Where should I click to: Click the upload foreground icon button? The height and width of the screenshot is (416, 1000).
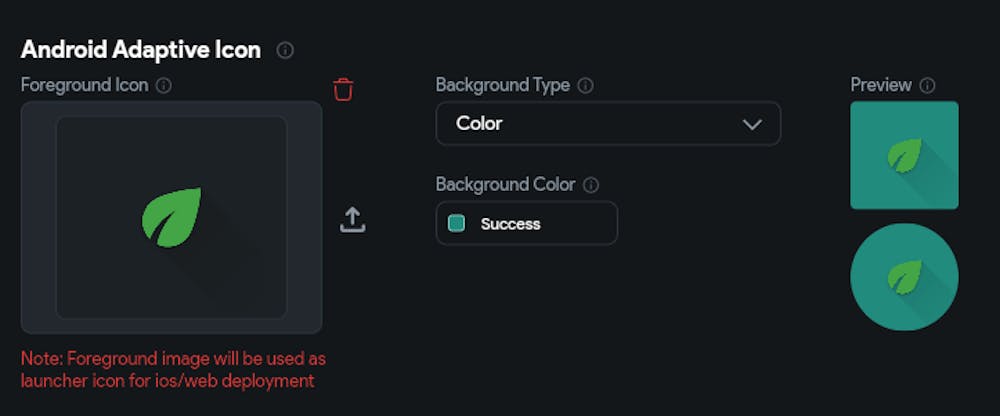[x=352, y=220]
